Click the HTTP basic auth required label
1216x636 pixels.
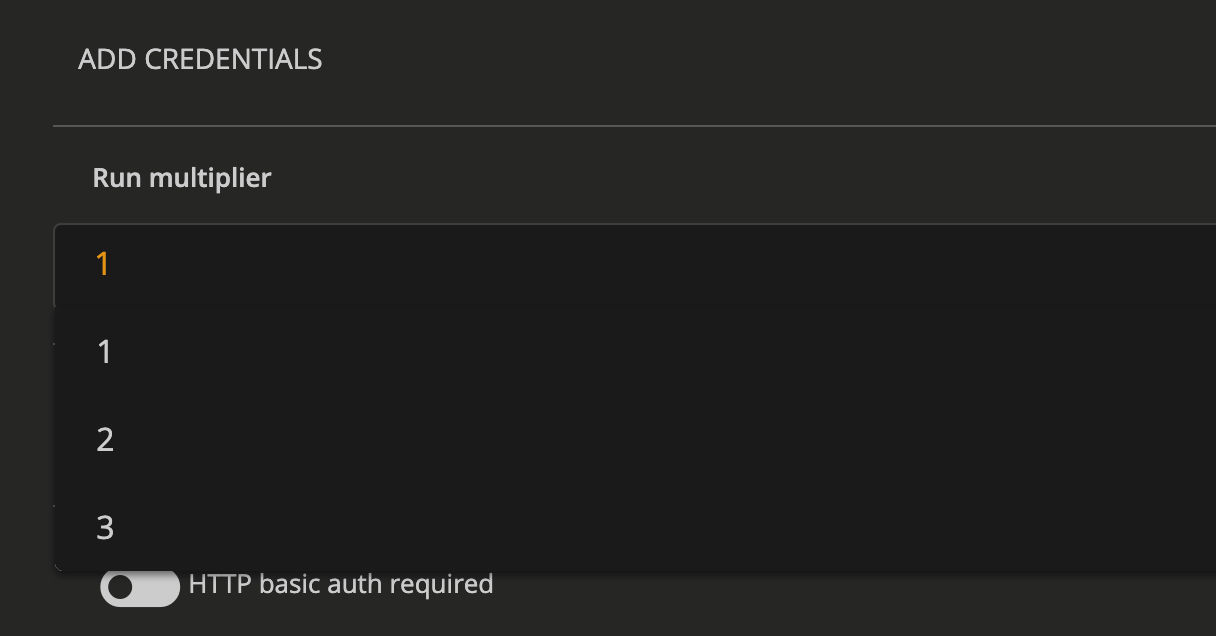click(340, 584)
